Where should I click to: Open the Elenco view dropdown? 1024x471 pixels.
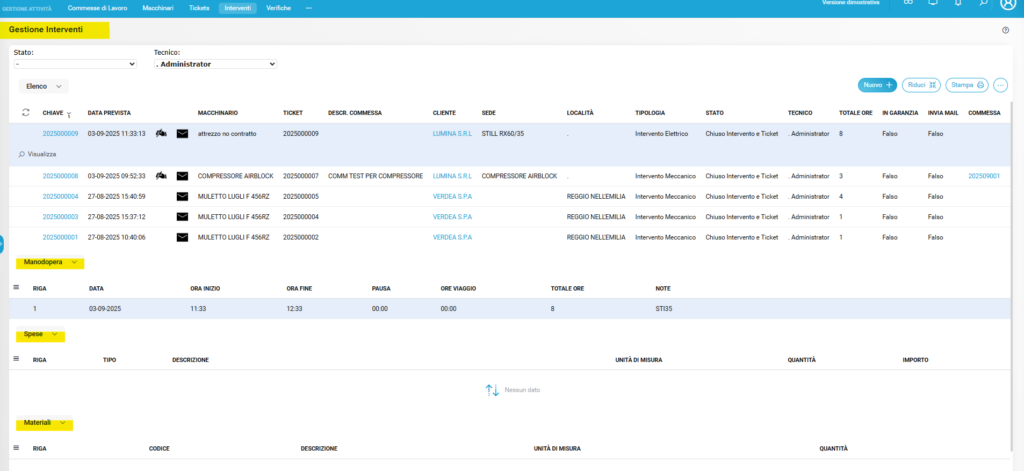click(x=43, y=87)
